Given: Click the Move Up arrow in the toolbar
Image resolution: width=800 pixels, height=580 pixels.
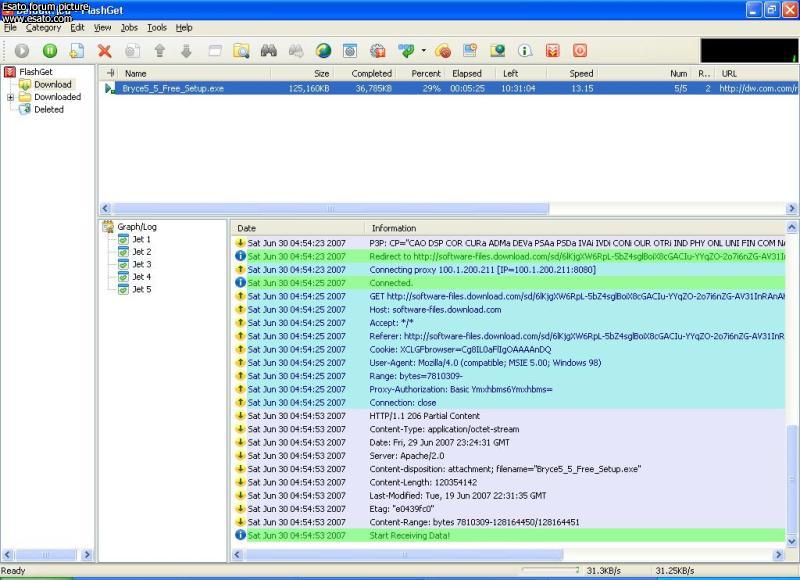Looking at the screenshot, I should coord(160,51).
